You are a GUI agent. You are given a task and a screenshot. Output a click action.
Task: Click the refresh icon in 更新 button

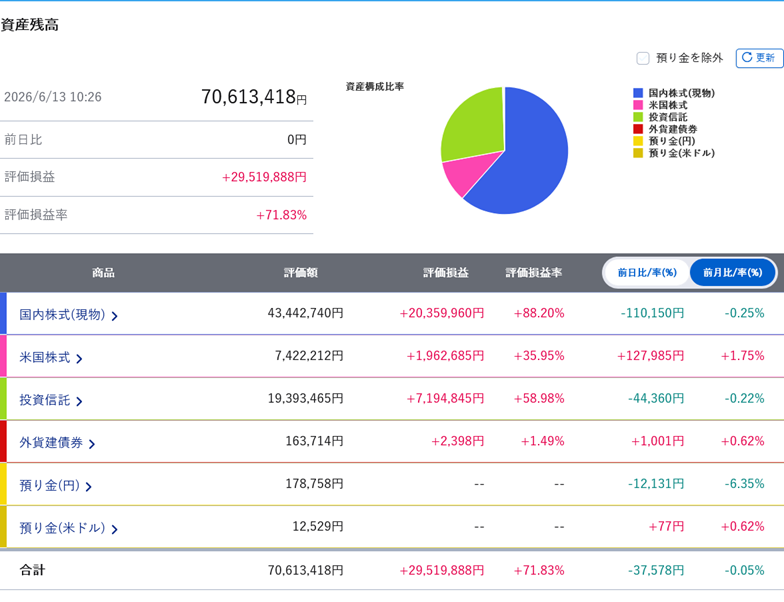pyautogui.click(x=746, y=58)
